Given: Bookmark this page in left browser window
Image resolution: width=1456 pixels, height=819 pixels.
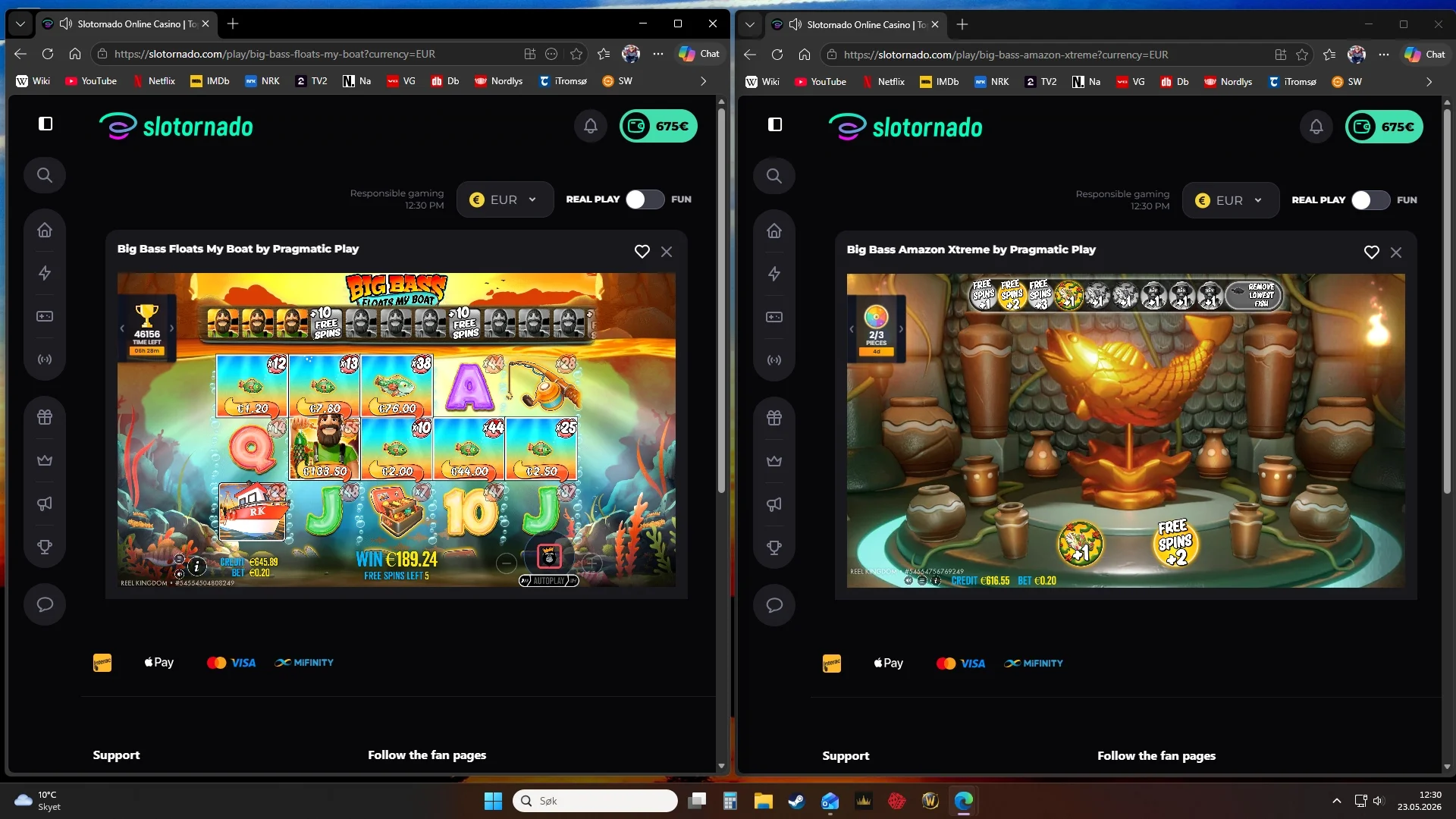Looking at the screenshot, I should click(x=576, y=54).
